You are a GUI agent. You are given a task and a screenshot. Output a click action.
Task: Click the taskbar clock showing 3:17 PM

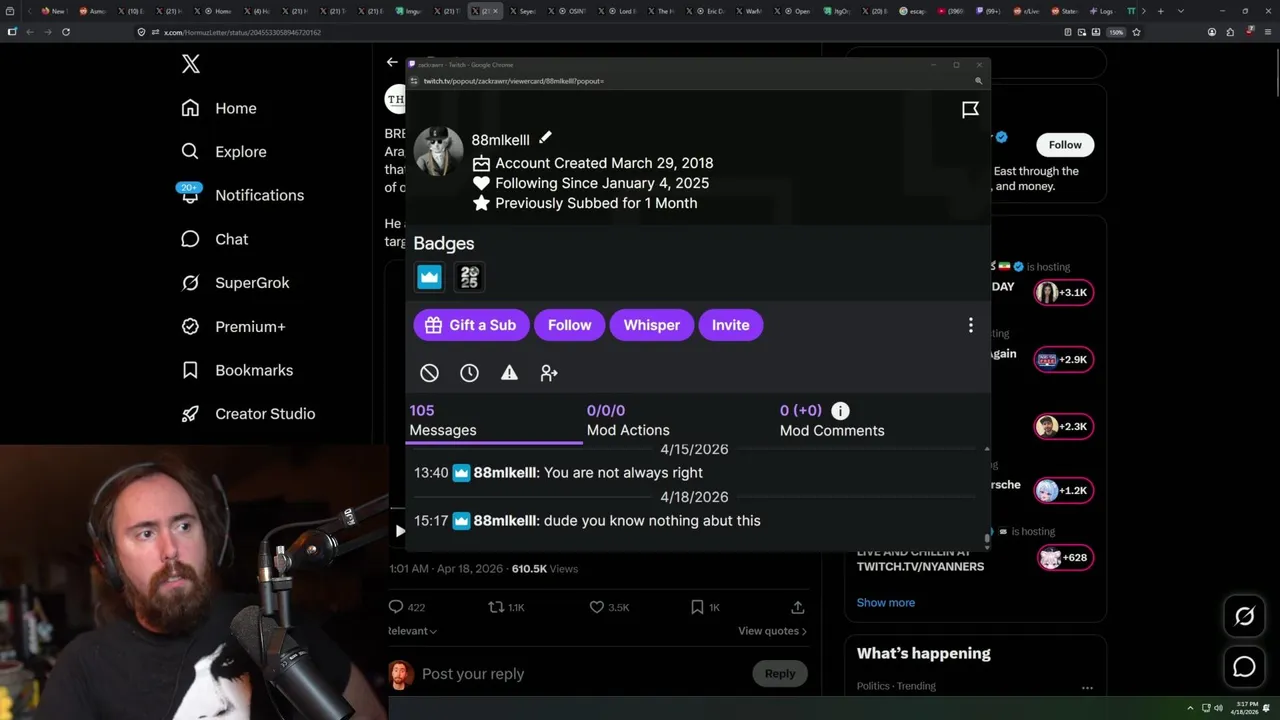[1245, 708]
